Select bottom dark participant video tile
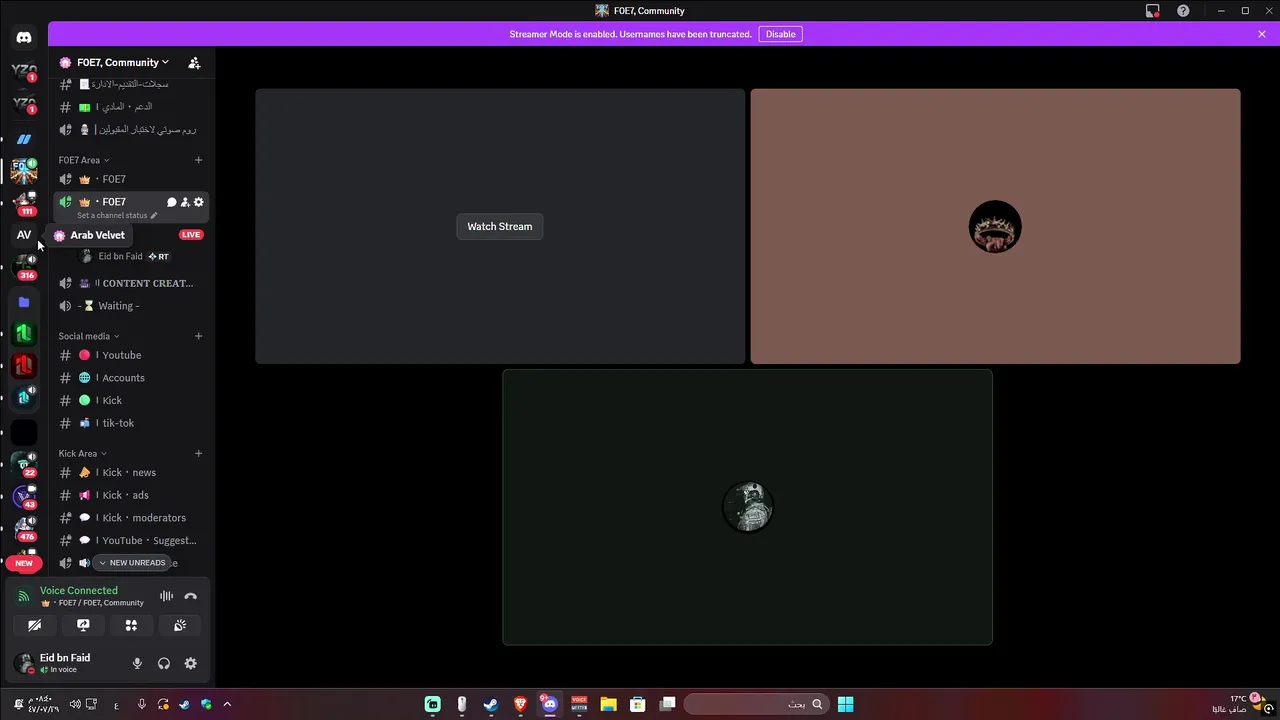Screen dimensions: 1280x720 (747, 507)
